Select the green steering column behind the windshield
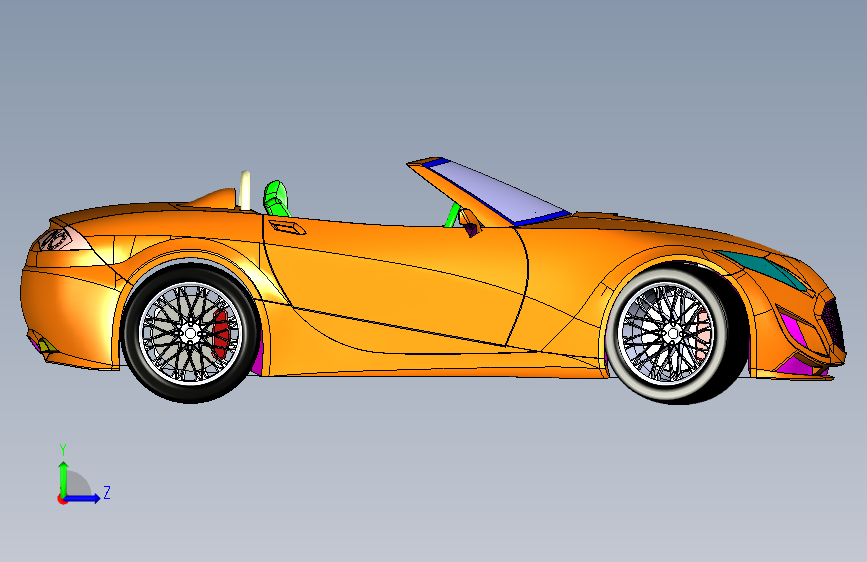Image resolution: width=867 pixels, height=562 pixels. (452, 215)
